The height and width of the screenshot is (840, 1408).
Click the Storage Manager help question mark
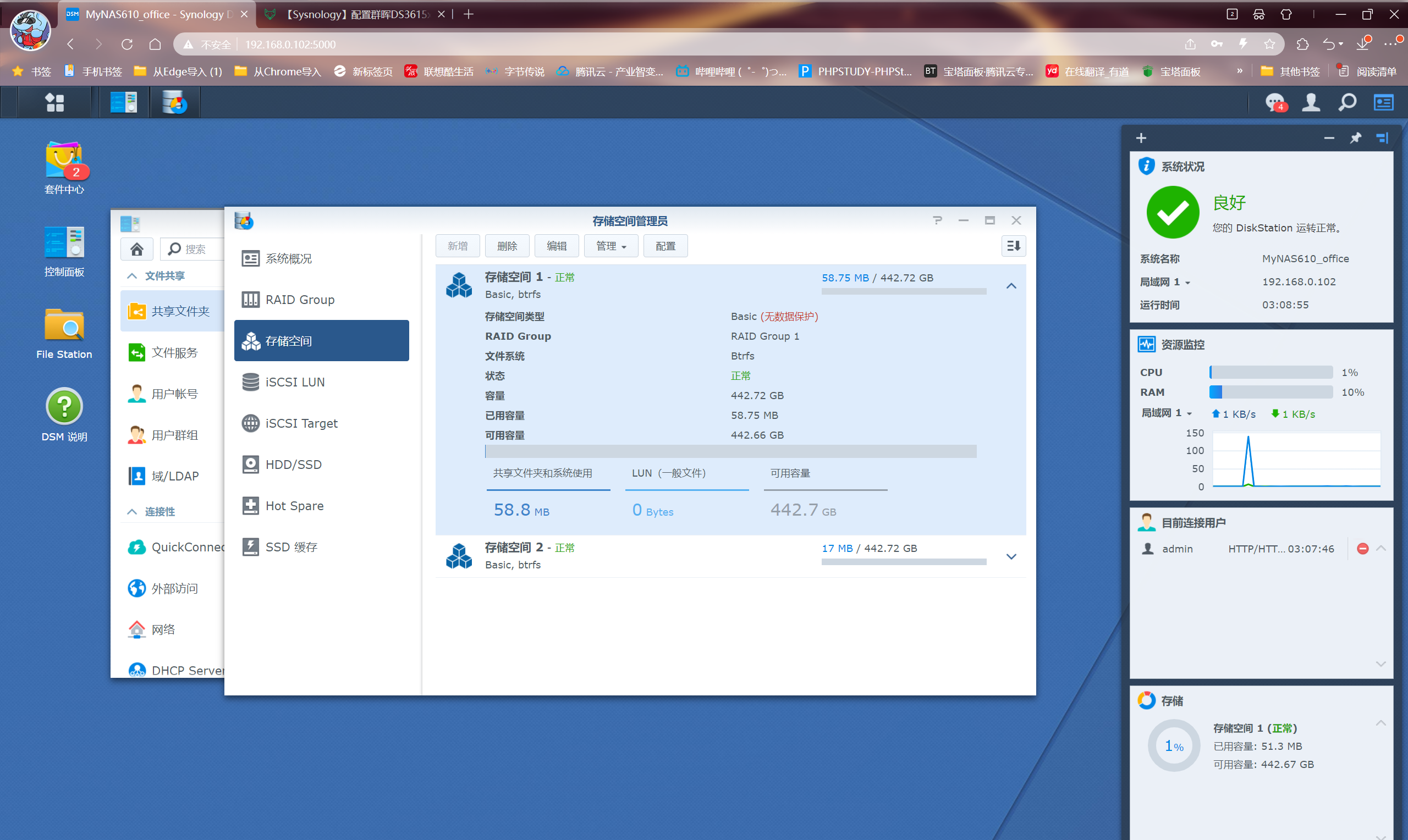click(938, 220)
